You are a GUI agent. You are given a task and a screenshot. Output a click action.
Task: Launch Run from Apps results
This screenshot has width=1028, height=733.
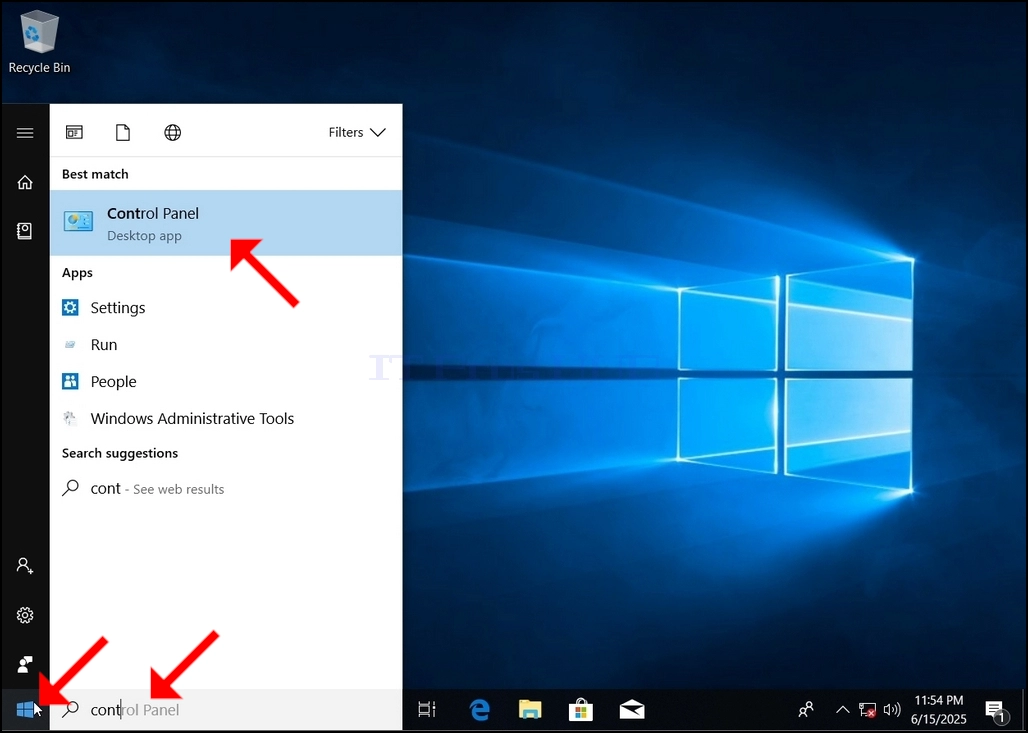point(226,345)
